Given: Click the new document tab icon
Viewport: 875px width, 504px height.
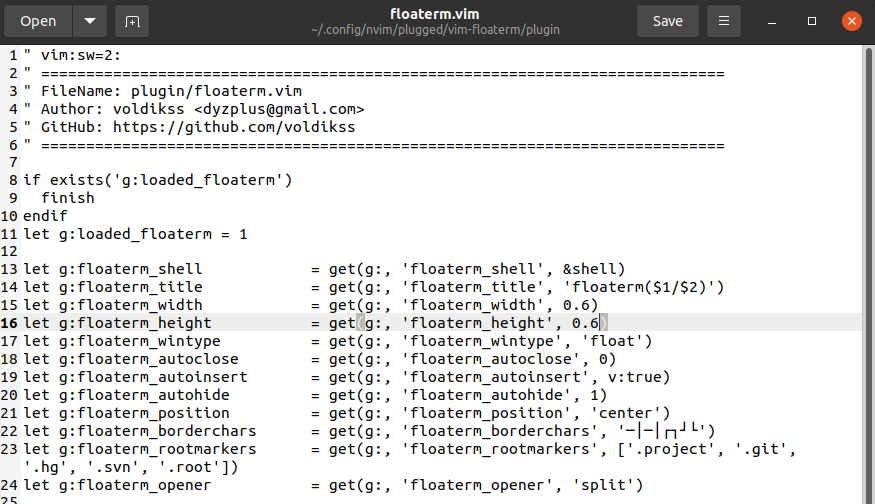Looking at the screenshot, I should (x=131, y=21).
